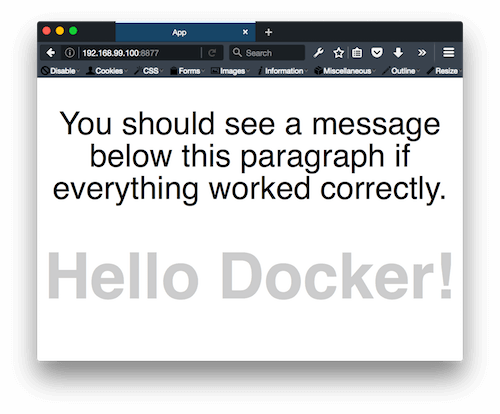This screenshot has height=414, width=500.
Task: Open the site information icon
Action: [x=69, y=53]
